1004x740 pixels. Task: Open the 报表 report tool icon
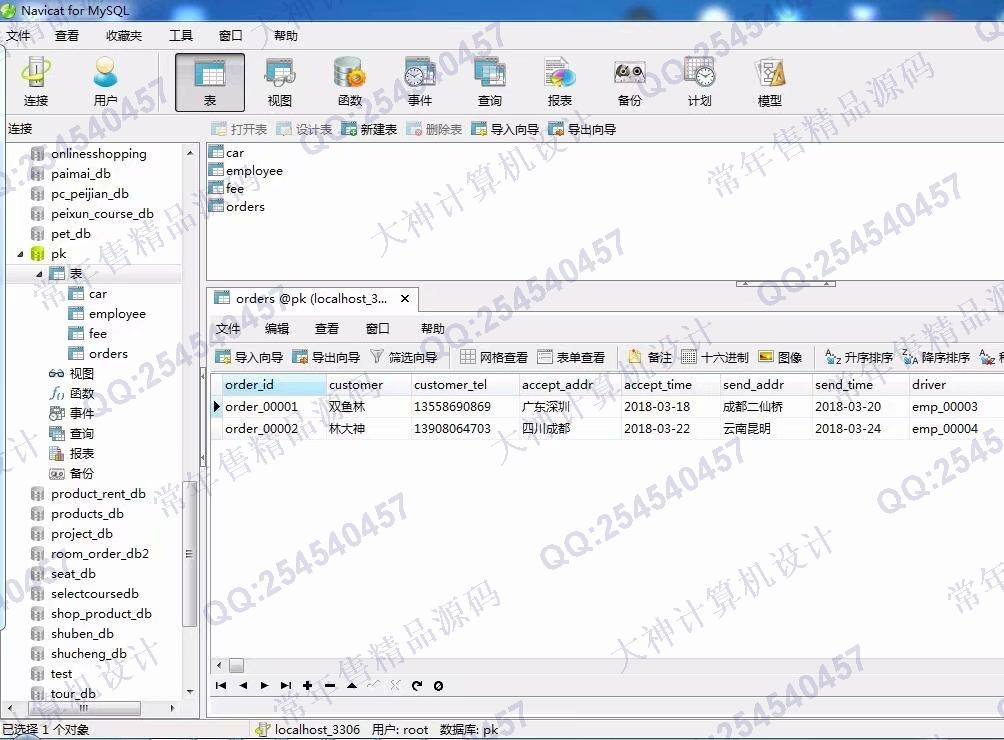(x=559, y=80)
